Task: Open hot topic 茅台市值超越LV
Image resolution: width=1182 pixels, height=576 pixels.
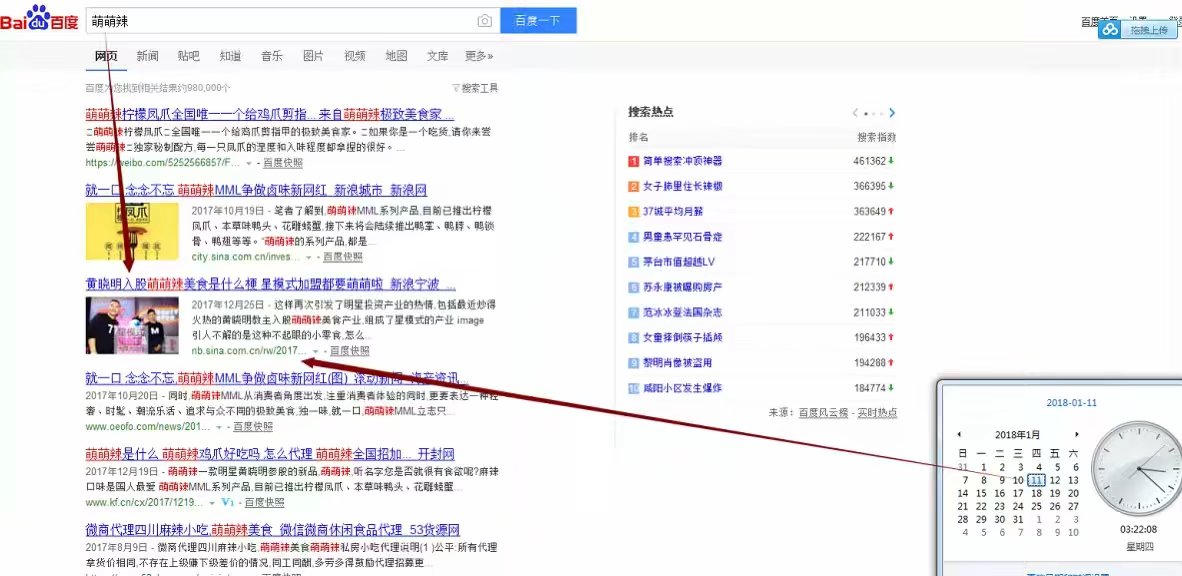Action: pos(678,262)
